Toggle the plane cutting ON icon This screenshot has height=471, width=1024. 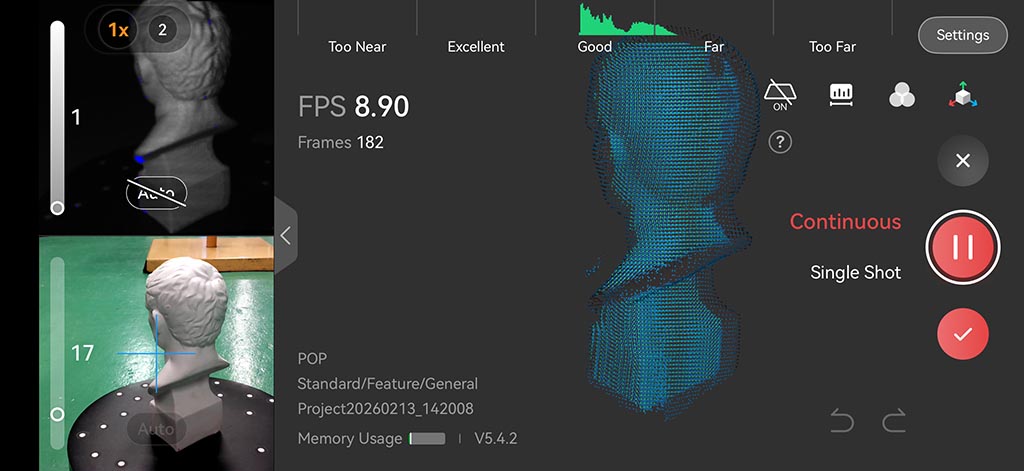[780, 95]
